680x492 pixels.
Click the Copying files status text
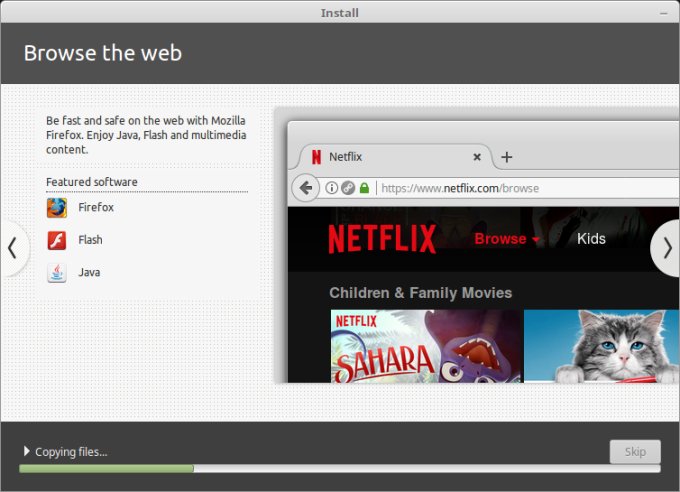[x=71, y=452]
